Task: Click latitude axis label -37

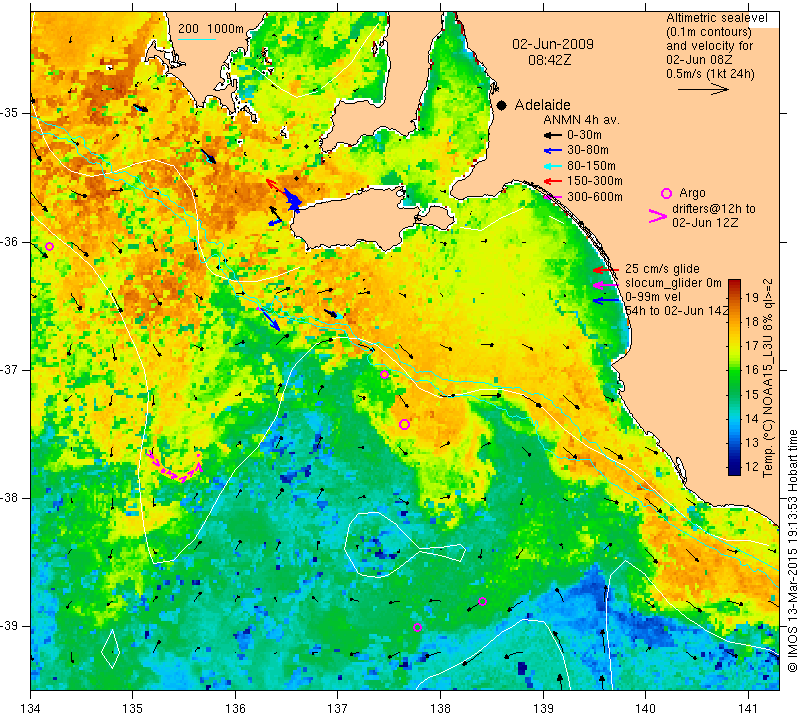Action: click(10, 369)
